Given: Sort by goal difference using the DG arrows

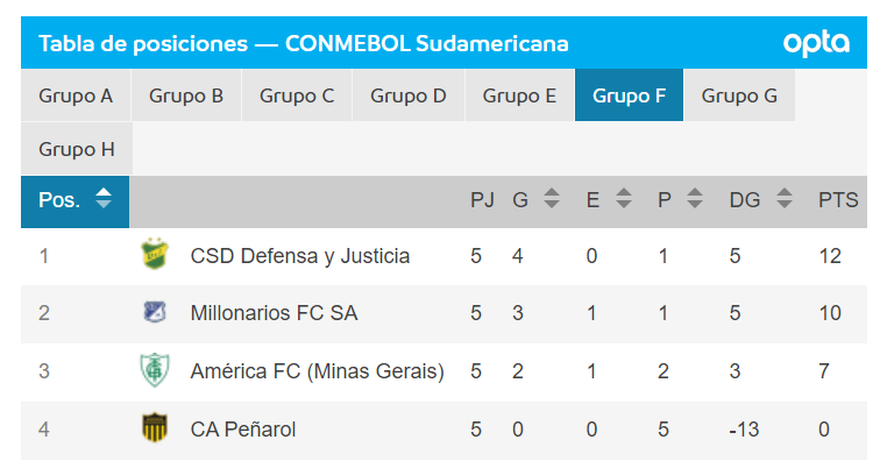Looking at the screenshot, I should point(785,200).
